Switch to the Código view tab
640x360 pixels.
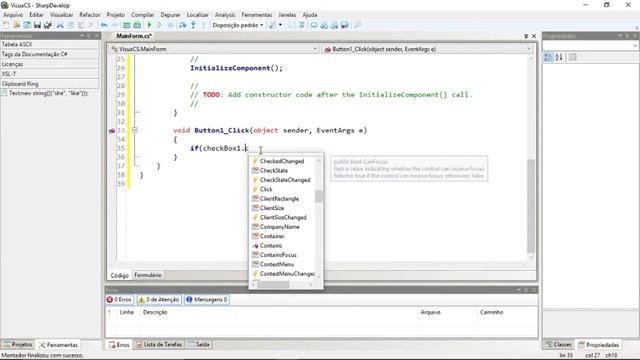click(120, 276)
